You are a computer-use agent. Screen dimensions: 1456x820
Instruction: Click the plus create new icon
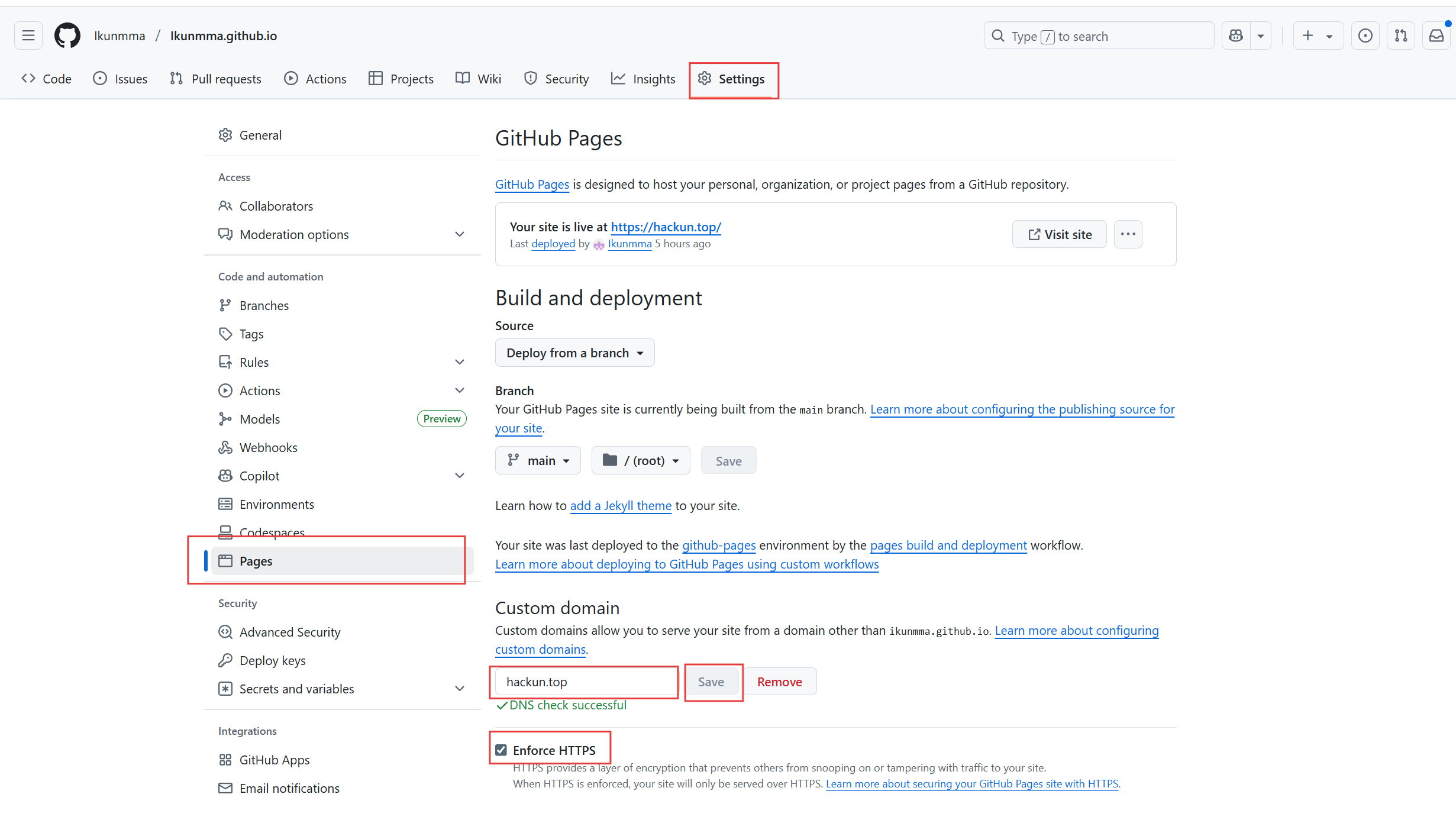[1308, 36]
